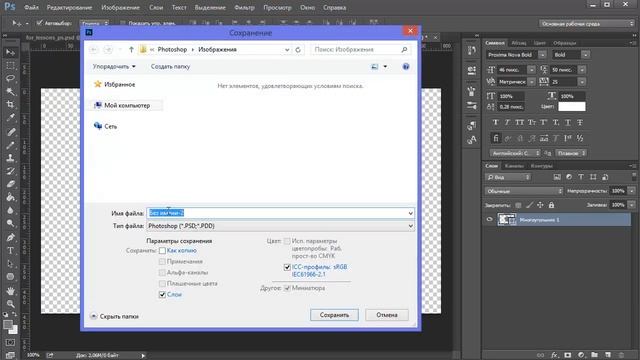This screenshot has width=640, height=360.
Task: Open the 'Файл' menu
Action: click(31, 7)
